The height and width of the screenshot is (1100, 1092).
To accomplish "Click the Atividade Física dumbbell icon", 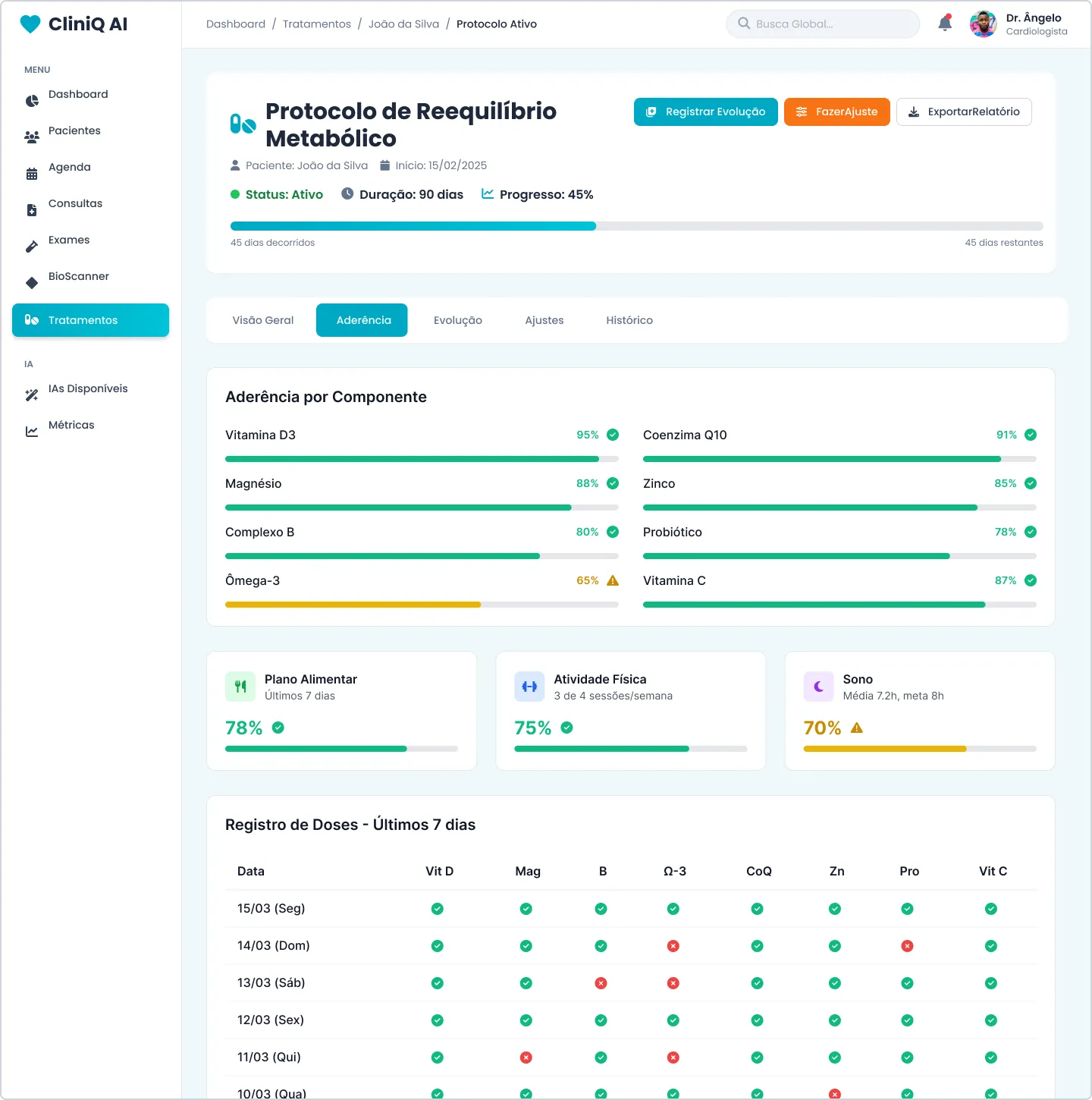I will pos(529,687).
